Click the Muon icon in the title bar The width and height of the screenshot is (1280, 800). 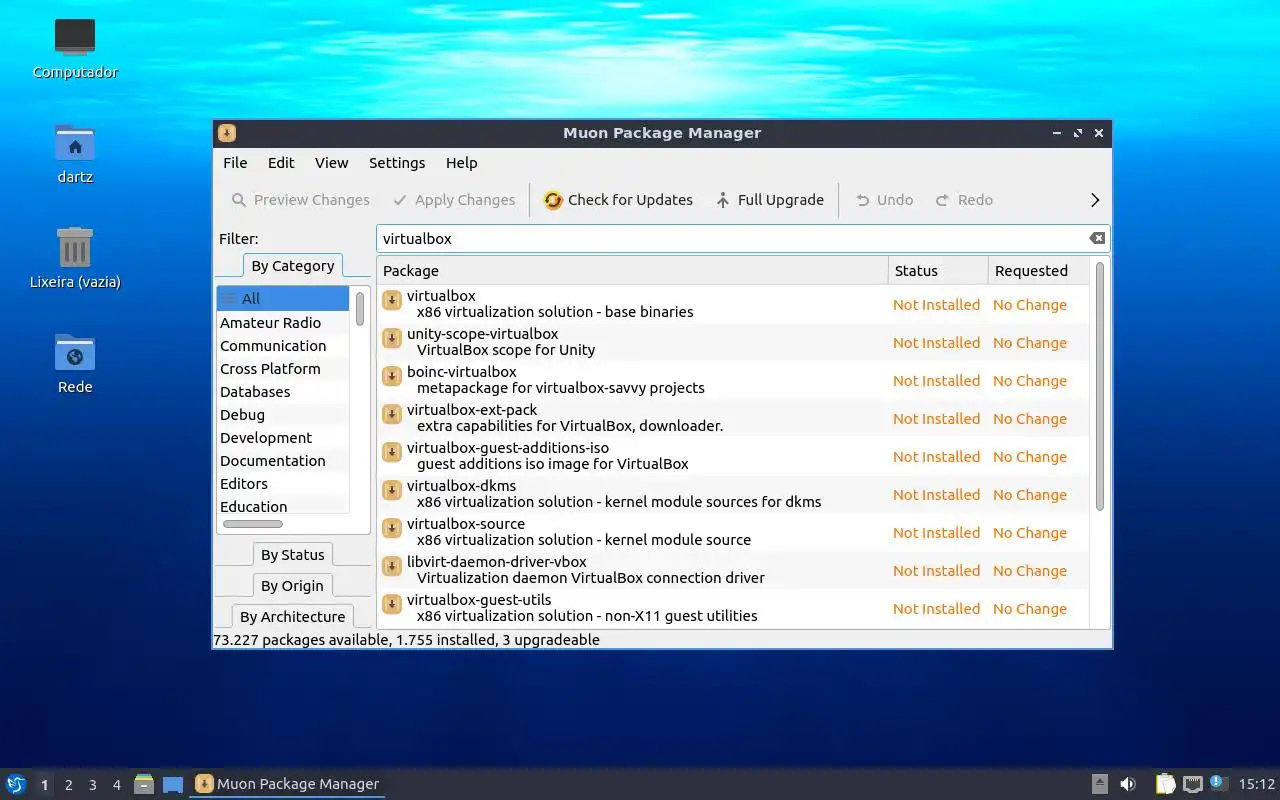click(227, 133)
